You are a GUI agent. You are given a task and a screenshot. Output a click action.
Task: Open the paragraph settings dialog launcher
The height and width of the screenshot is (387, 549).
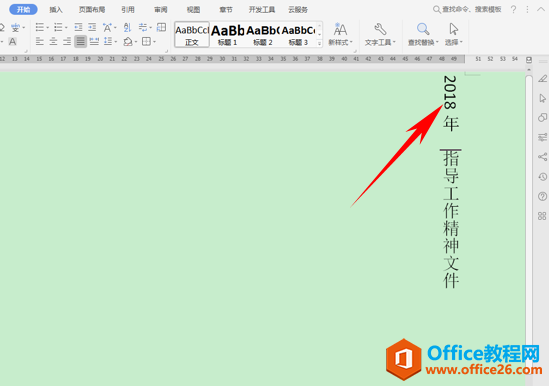coord(166,51)
